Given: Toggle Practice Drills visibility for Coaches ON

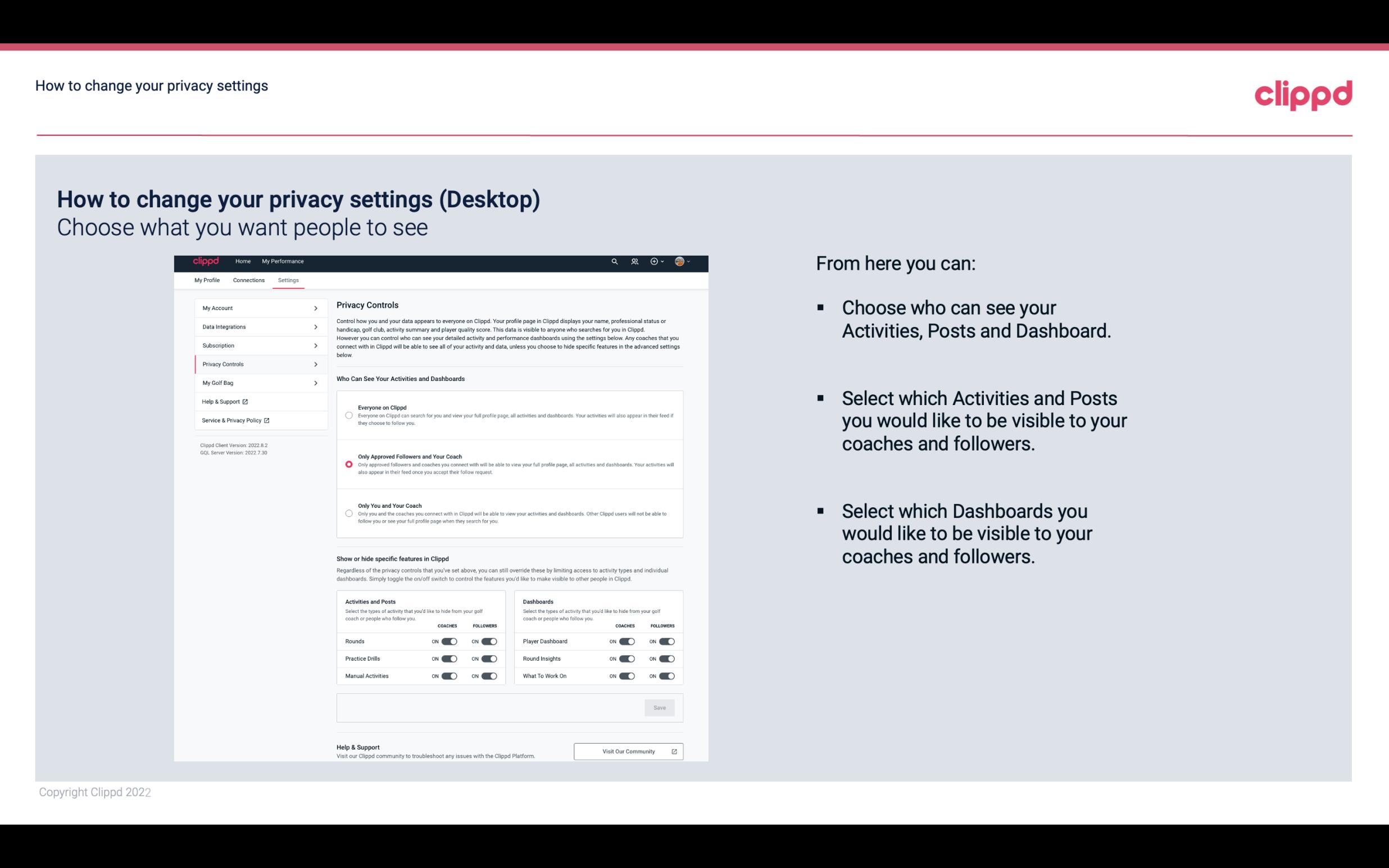Looking at the screenshot, I should [x=449, y=658].
